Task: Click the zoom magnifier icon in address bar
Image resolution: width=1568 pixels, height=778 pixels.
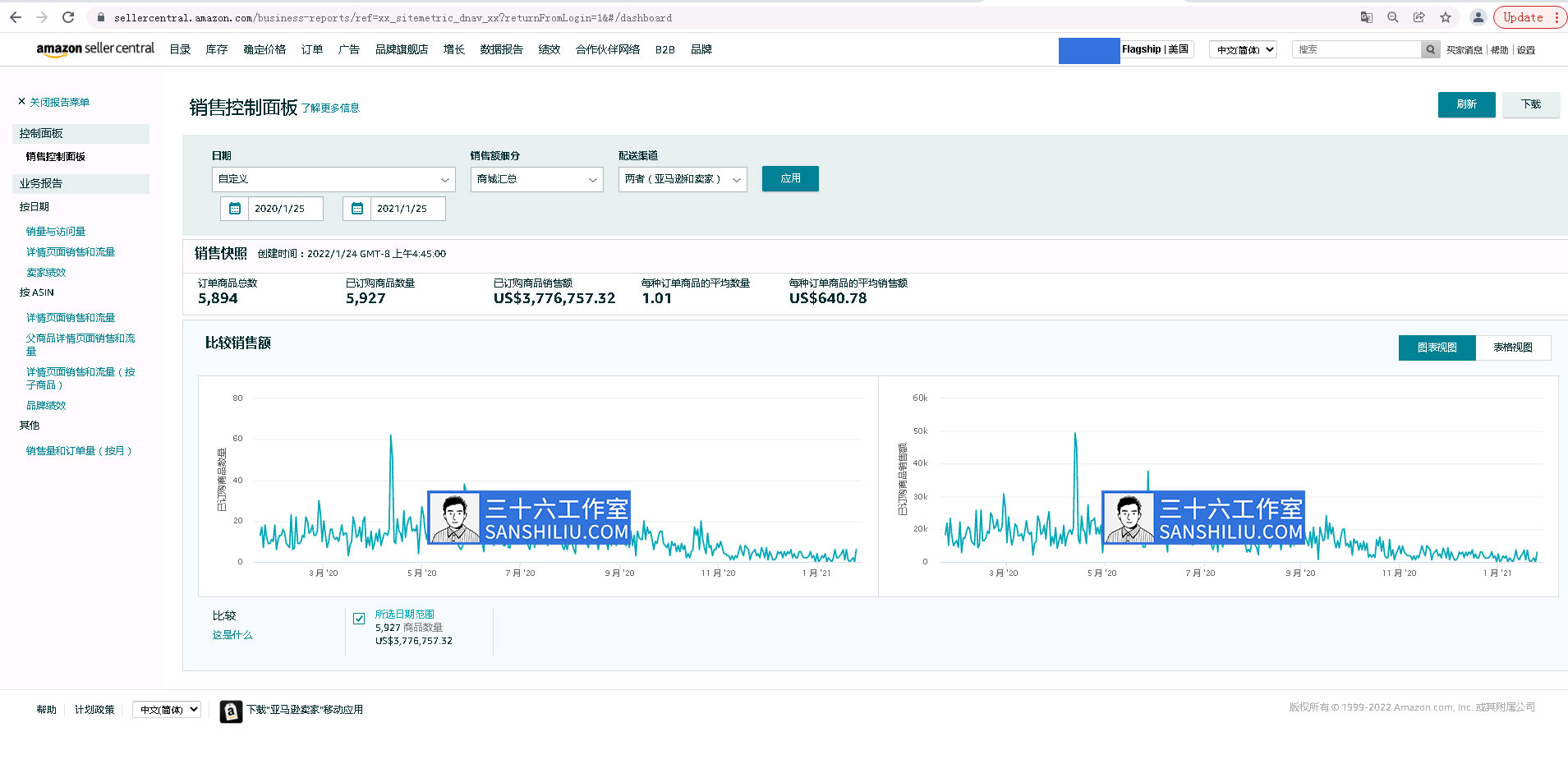Action: [x=1393, y=17]
